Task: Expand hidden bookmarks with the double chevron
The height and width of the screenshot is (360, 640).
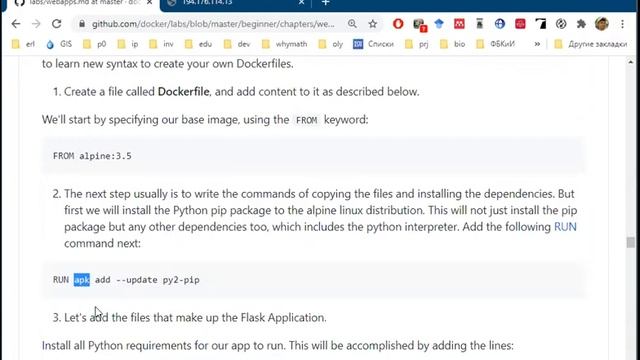Action: click(x=537, y=44)
